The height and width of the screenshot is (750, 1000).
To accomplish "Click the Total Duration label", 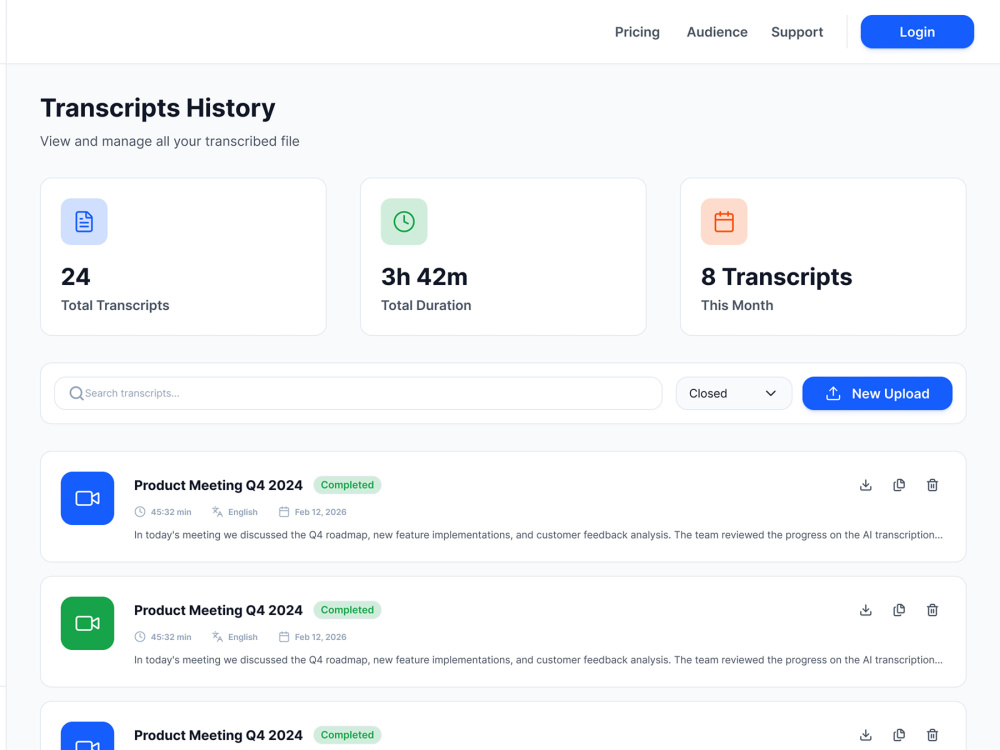I will pos(426,305).
